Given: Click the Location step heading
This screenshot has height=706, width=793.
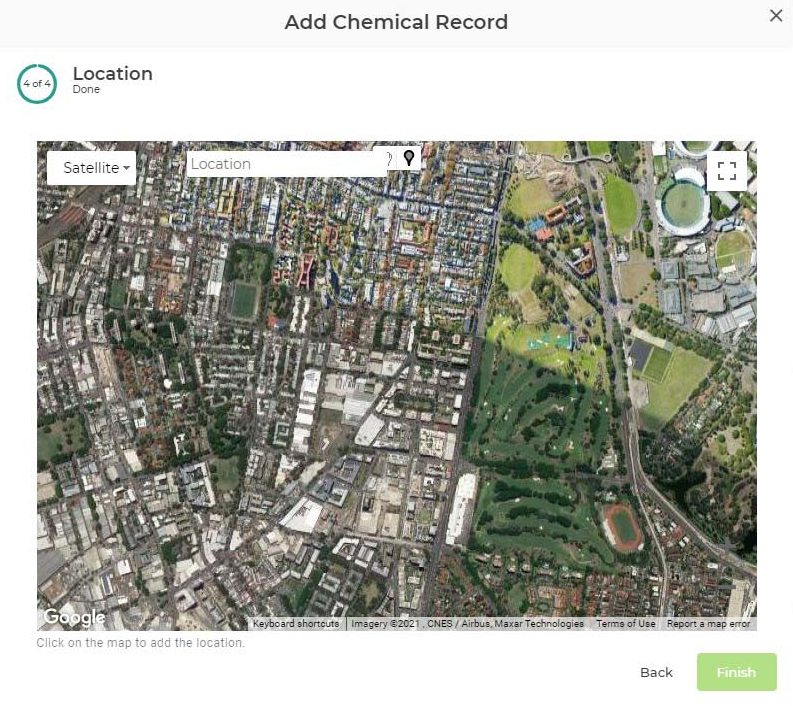Looking at the screenshot, I should click(113, 74).
